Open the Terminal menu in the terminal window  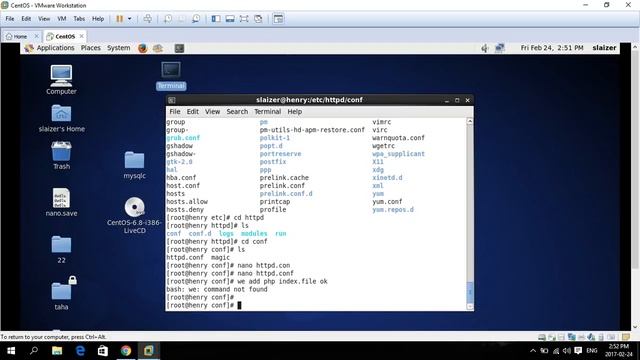click(267, 111)
